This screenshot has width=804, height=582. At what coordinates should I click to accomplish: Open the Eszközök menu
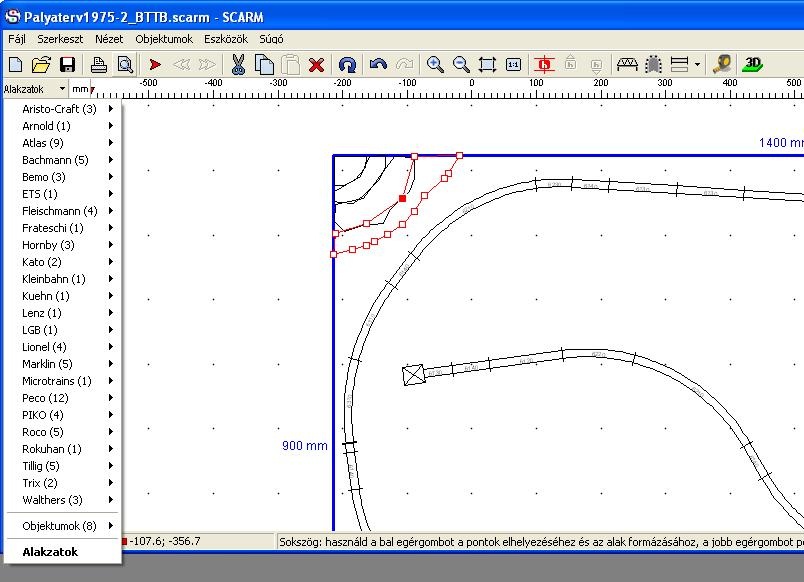click(x=225, y=39)
